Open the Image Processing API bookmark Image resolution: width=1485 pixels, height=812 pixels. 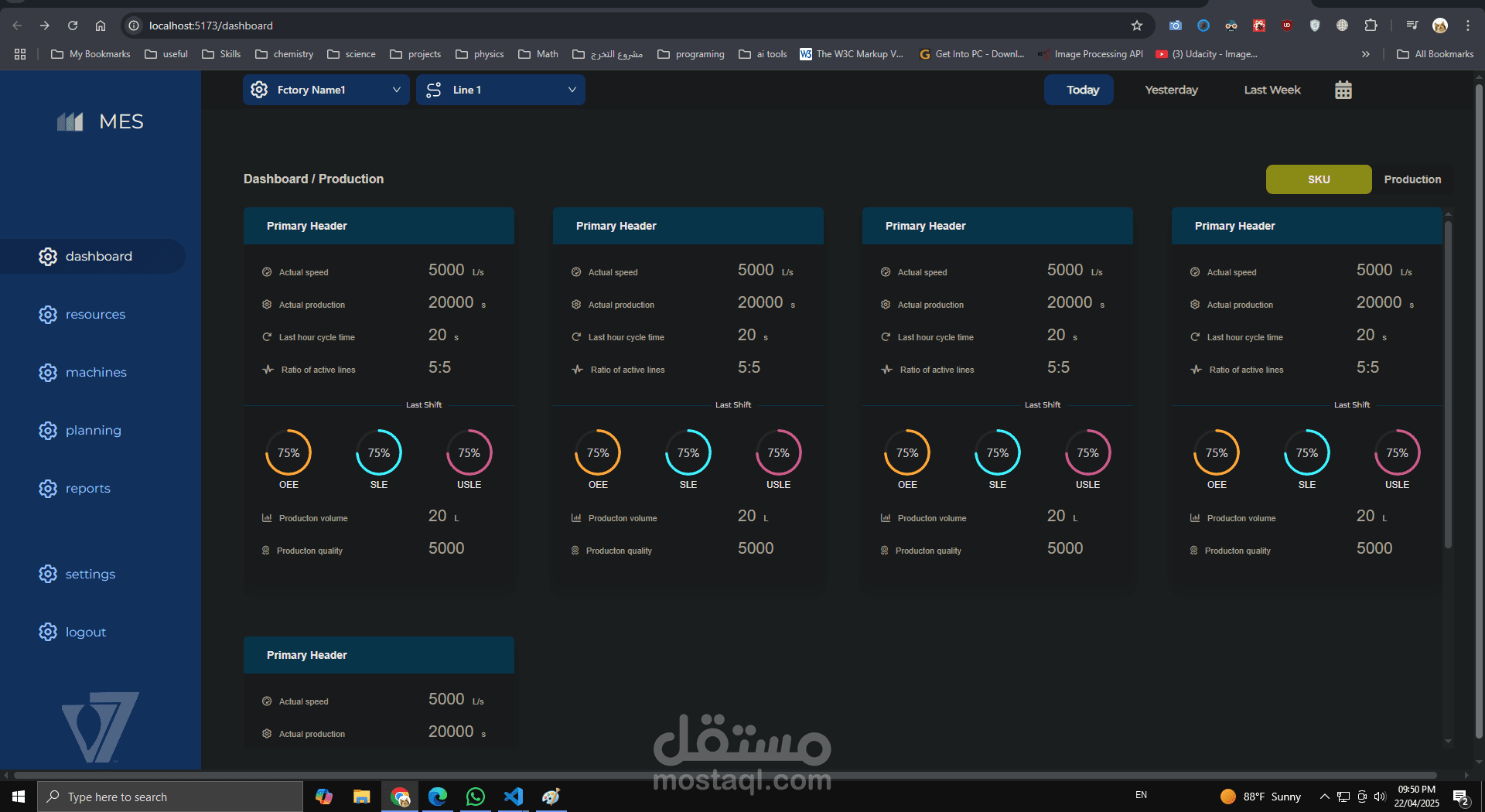point(1091,54)
